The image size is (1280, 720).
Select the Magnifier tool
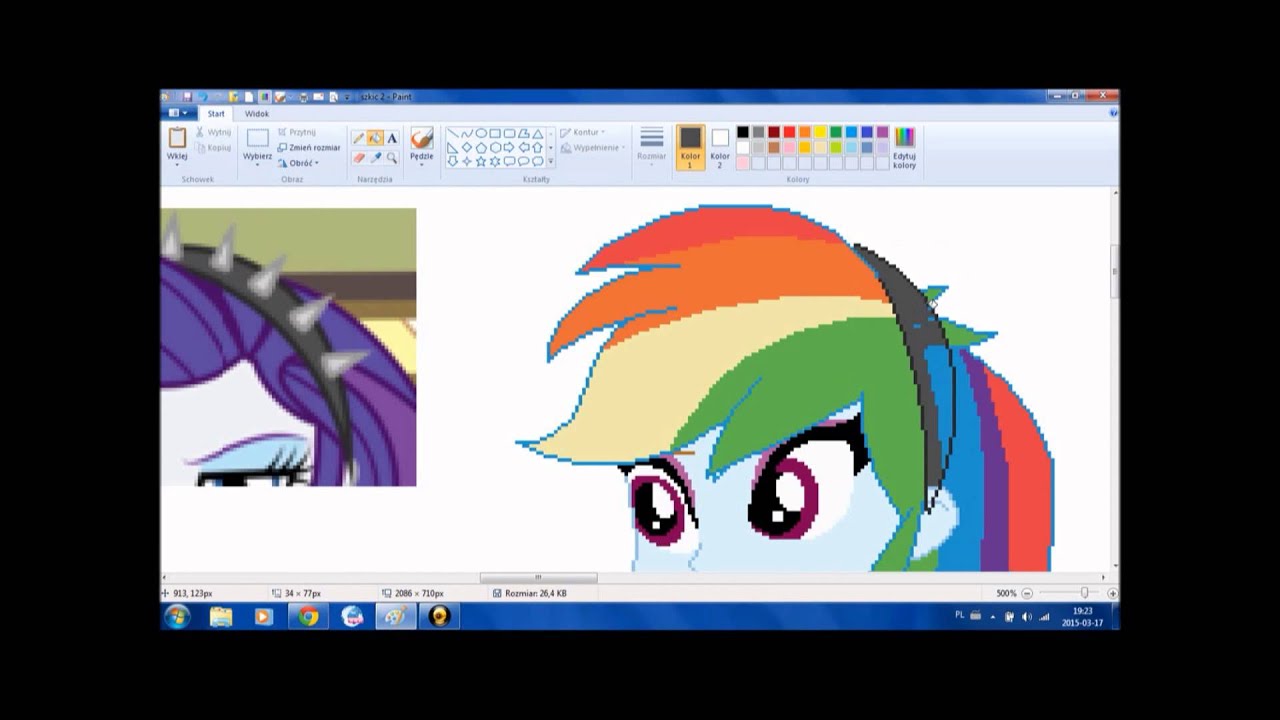[x=392, y=157]
